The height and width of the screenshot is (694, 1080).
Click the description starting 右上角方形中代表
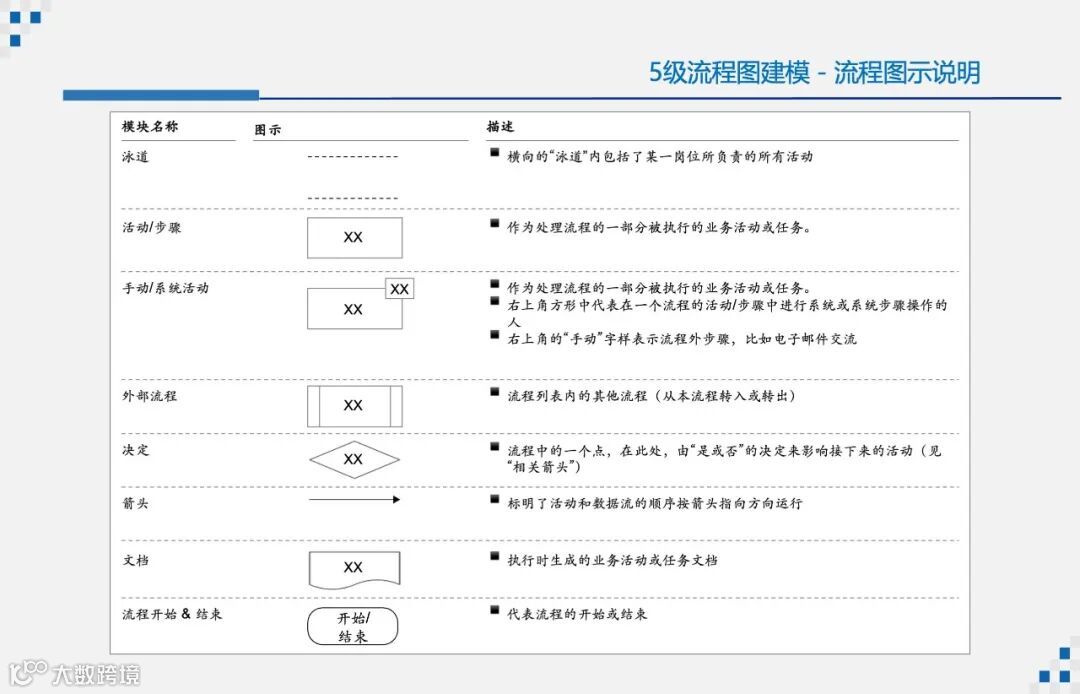point(727,313)
